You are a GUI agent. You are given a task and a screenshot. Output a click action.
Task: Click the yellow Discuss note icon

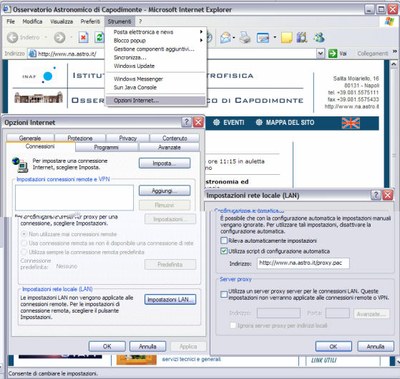click(286, 38)
